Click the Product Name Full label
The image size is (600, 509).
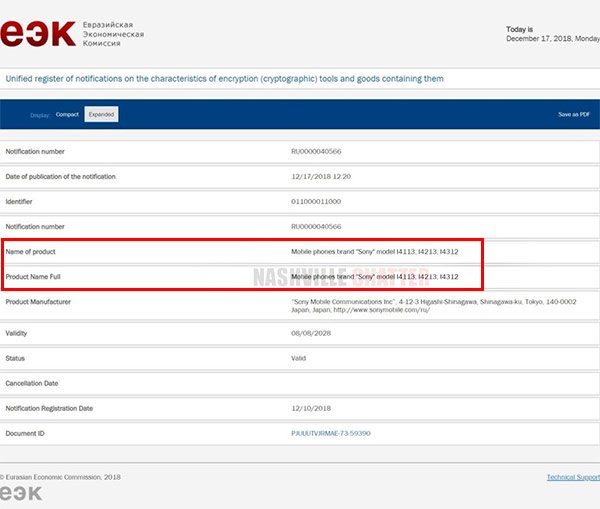click(33, 277)
